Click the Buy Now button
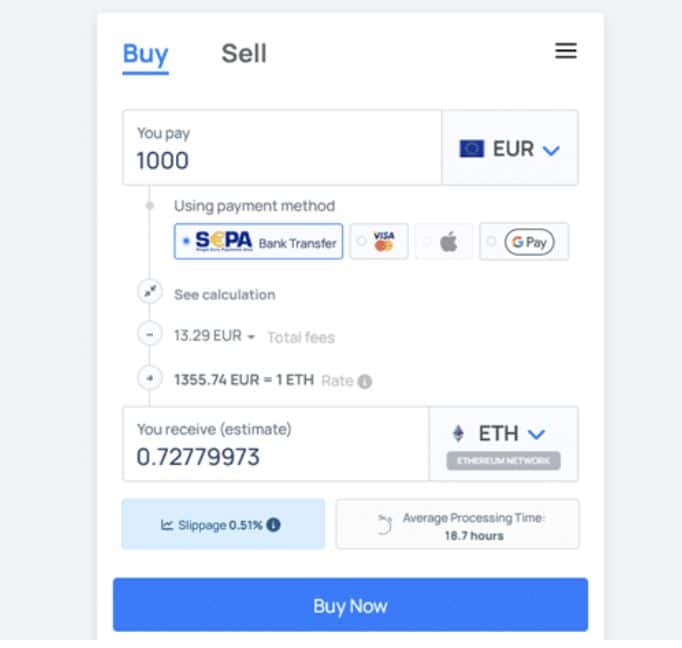Image resolution: width=682 pixels, height=648 pixels. click(x=351, y=605)
